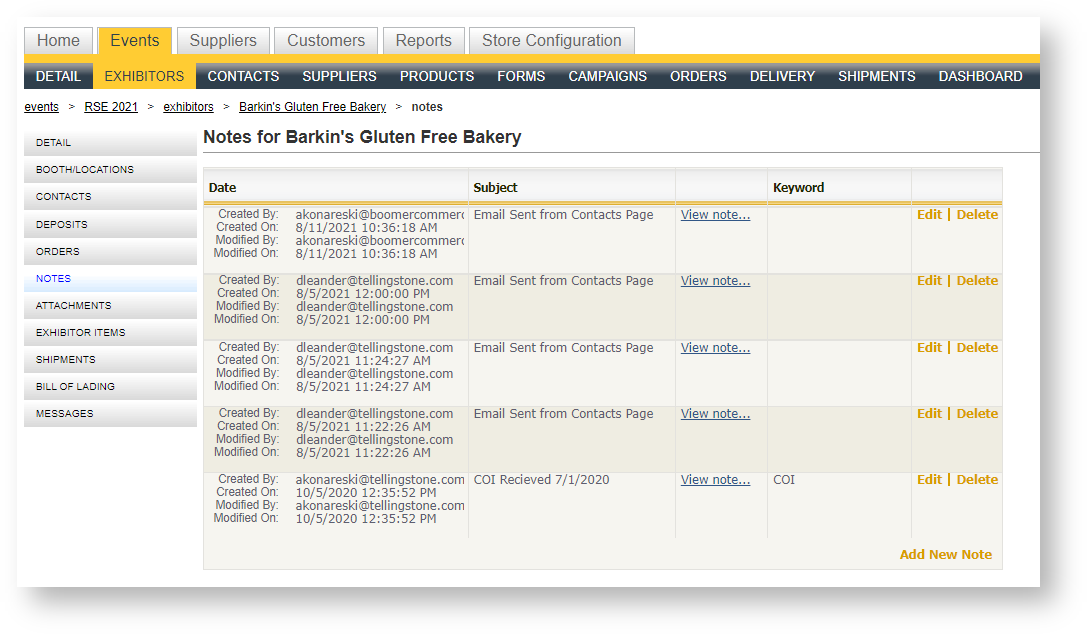View note for COI Recieved 7/1/2020

pos(715,480)
